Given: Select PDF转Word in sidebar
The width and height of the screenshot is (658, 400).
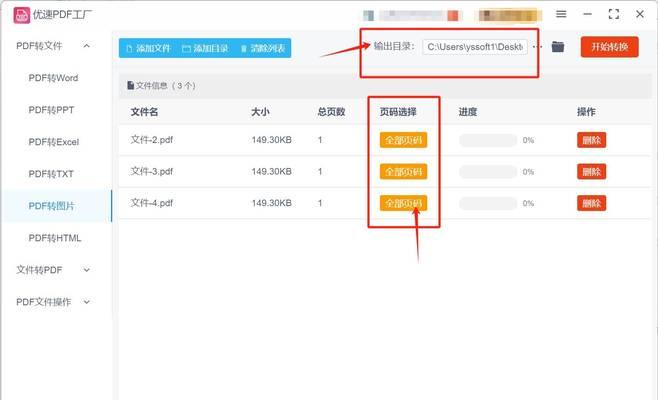Looking at the screenshot, I should pos(53,78).
